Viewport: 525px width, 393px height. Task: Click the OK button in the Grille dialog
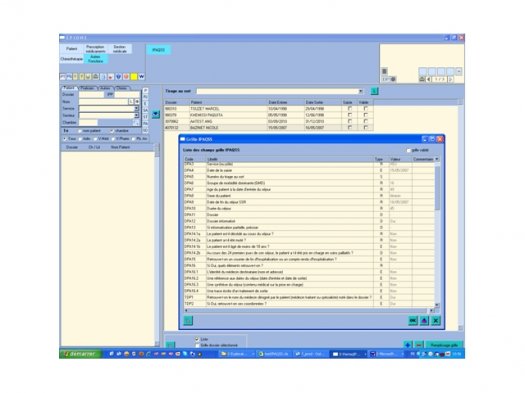pos(413,321)
